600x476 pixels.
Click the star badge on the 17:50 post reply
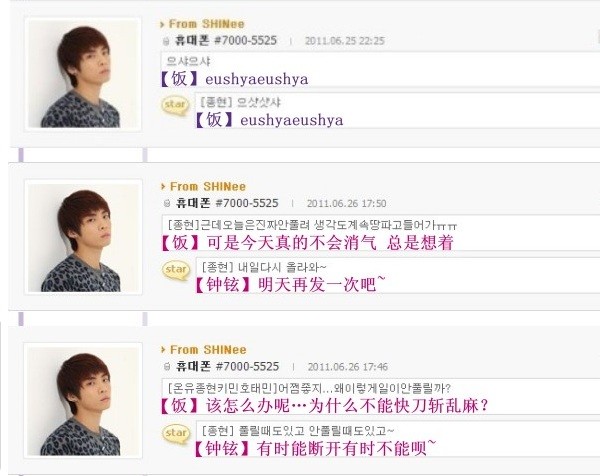click(176, 270)
